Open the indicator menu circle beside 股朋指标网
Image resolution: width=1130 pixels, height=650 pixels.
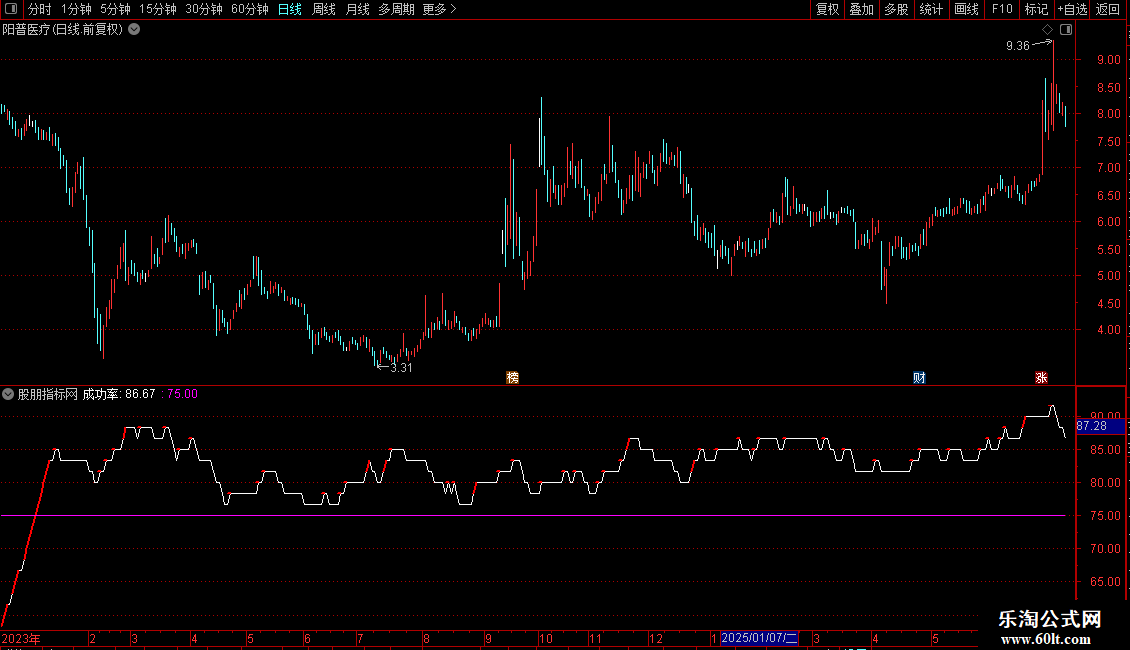pyautogui.click(x=8, y=394)
